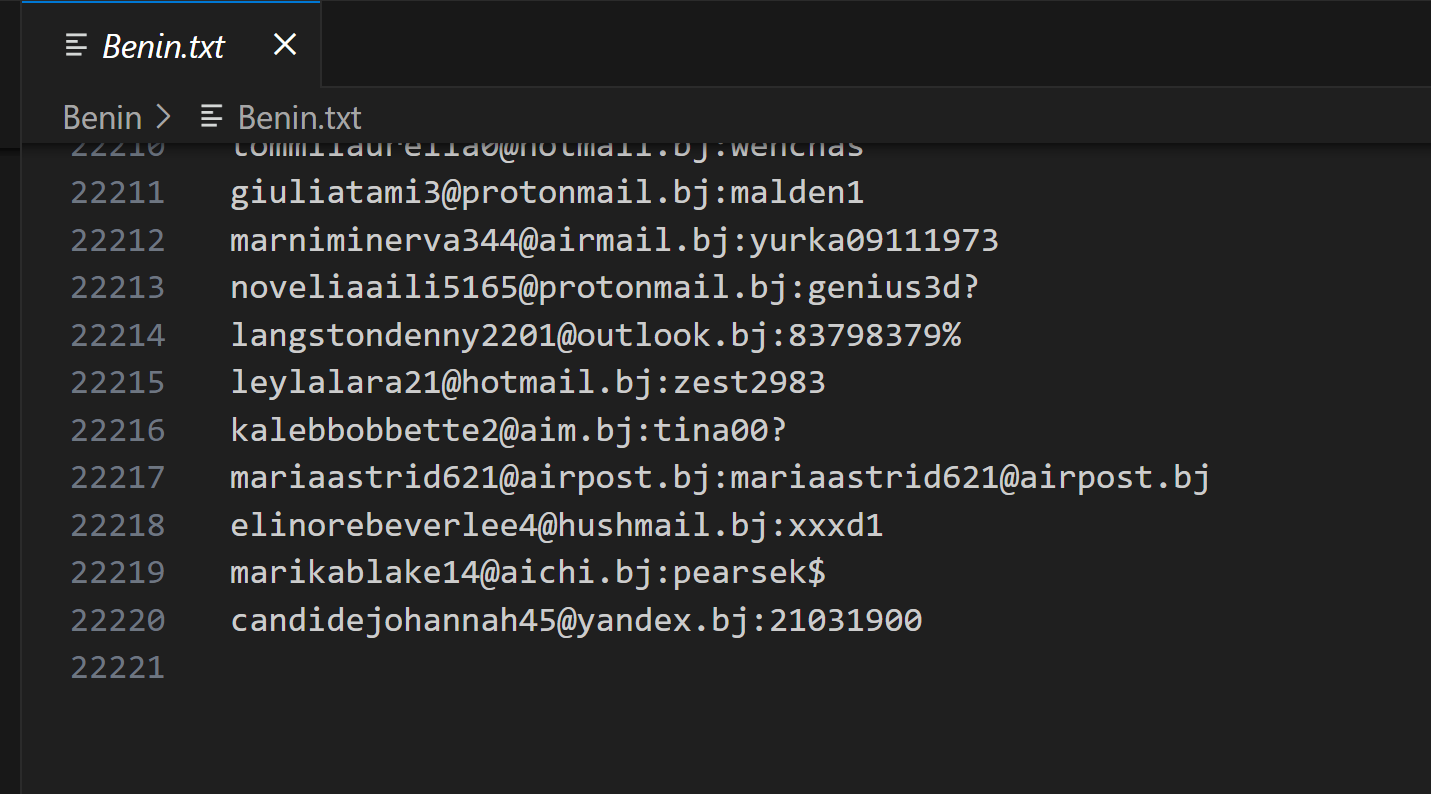This screenshot has height=794, width=1431.
Task: Click line number 22215 in the gutter
Action: point(117,382)
